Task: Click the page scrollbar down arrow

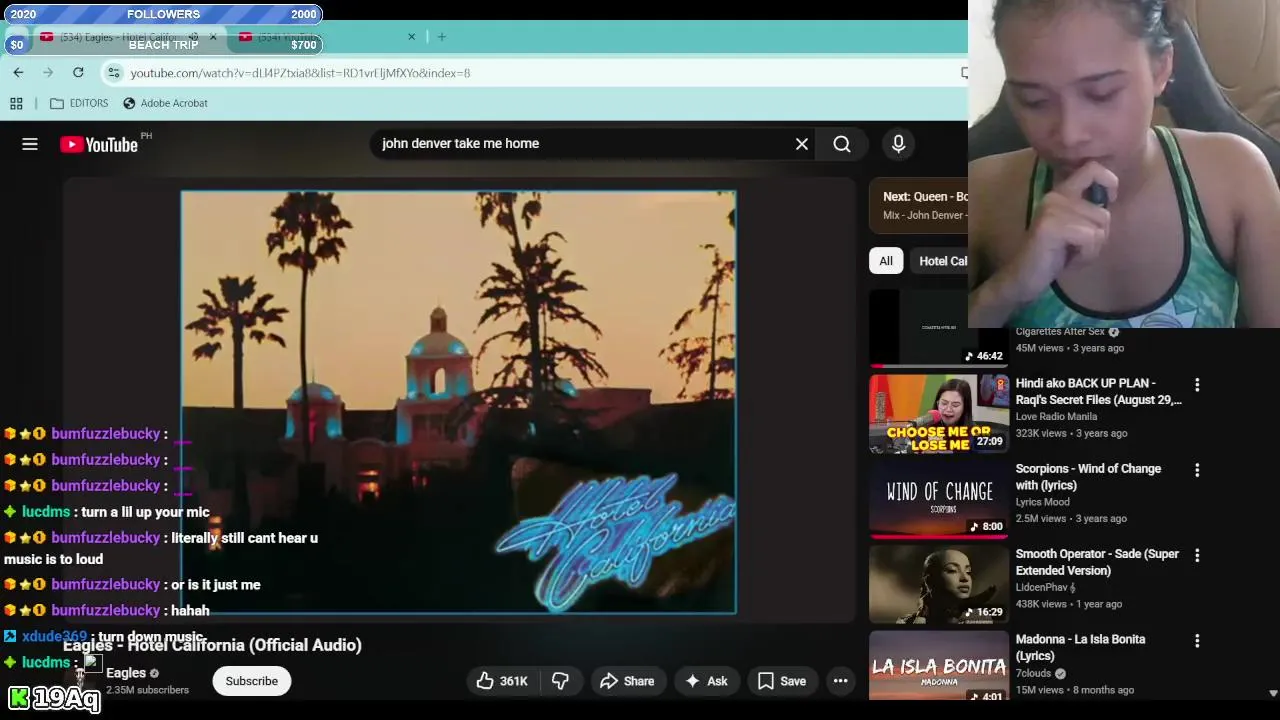Action: 1273,693
